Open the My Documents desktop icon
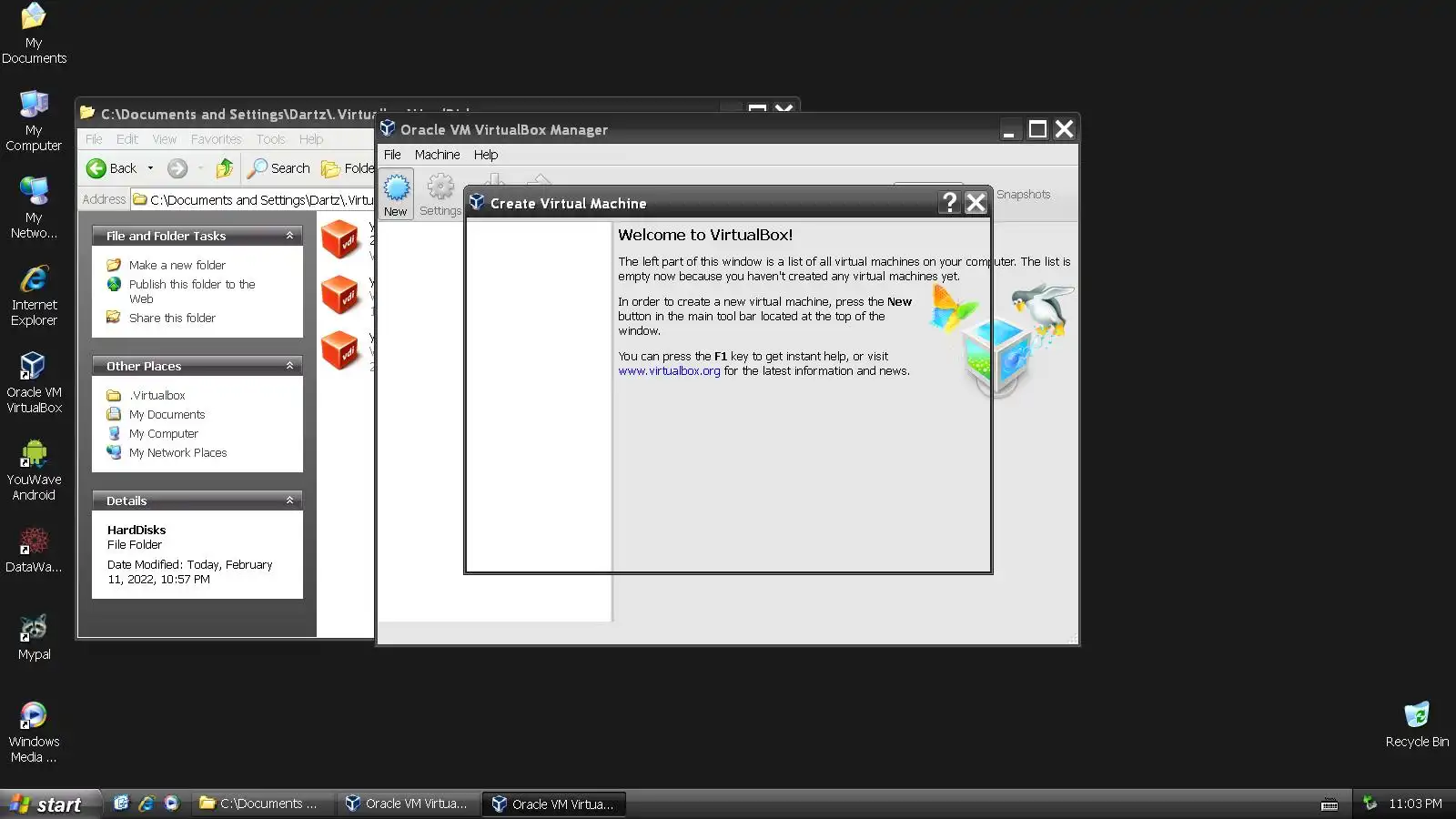The image size is (1456, 819). [x=34, y=34]
